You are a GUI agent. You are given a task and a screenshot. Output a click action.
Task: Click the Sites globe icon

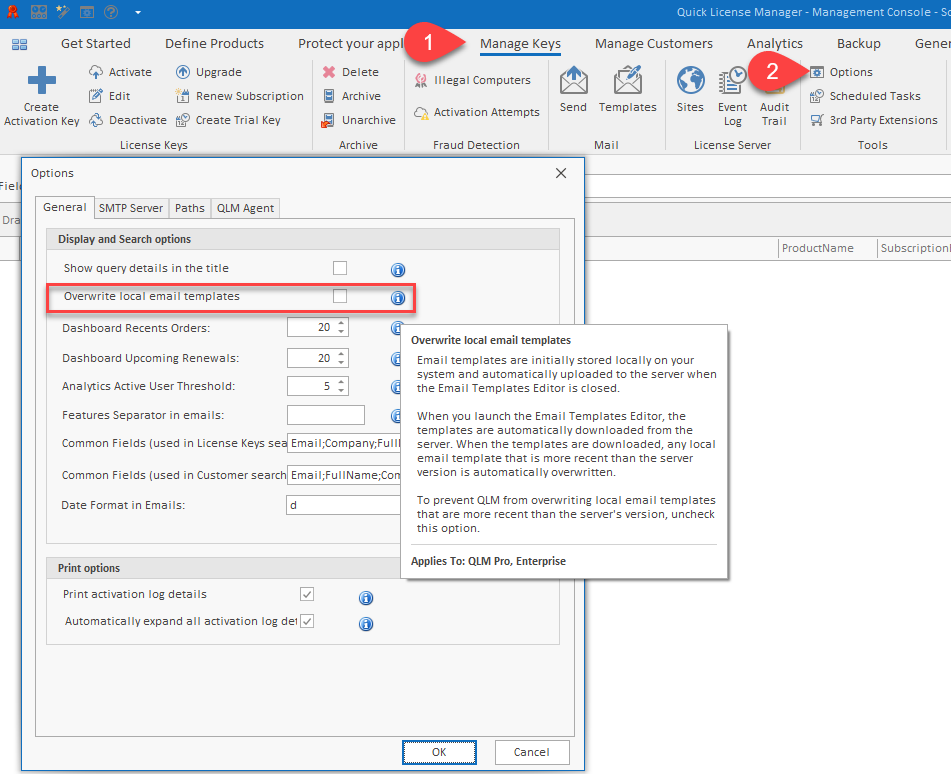(690, 80)
